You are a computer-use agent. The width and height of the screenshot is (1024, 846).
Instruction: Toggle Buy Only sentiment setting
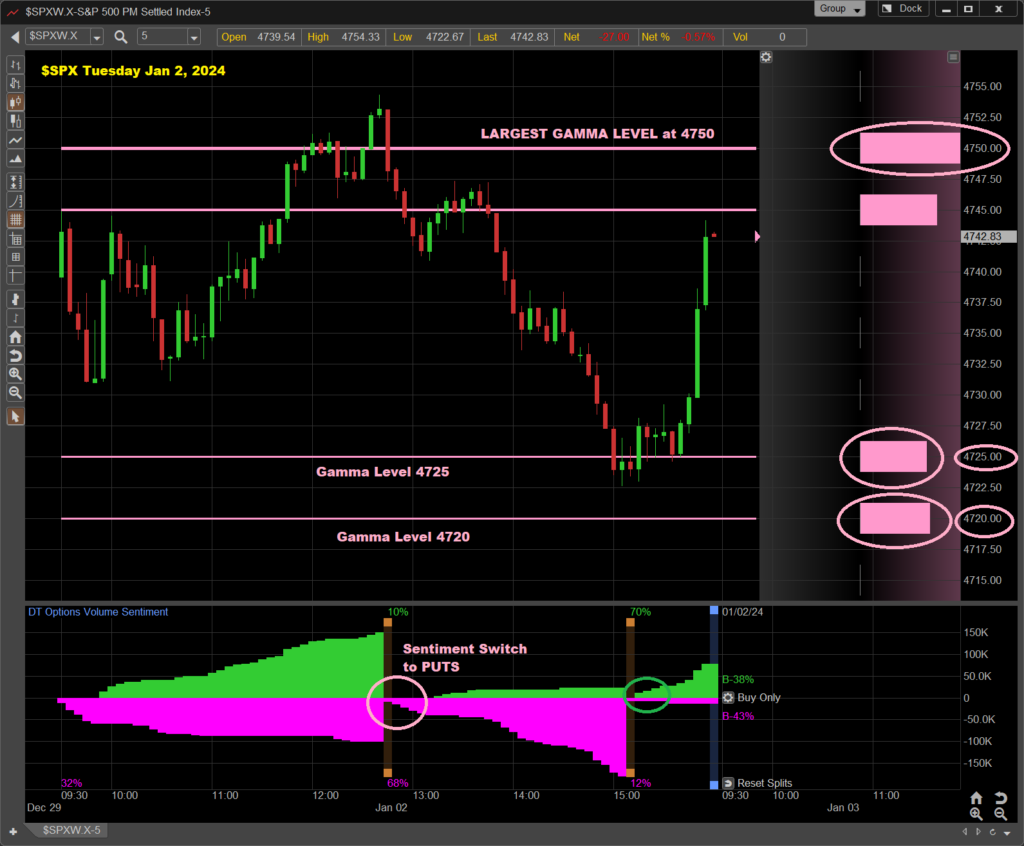pos(728,698)
